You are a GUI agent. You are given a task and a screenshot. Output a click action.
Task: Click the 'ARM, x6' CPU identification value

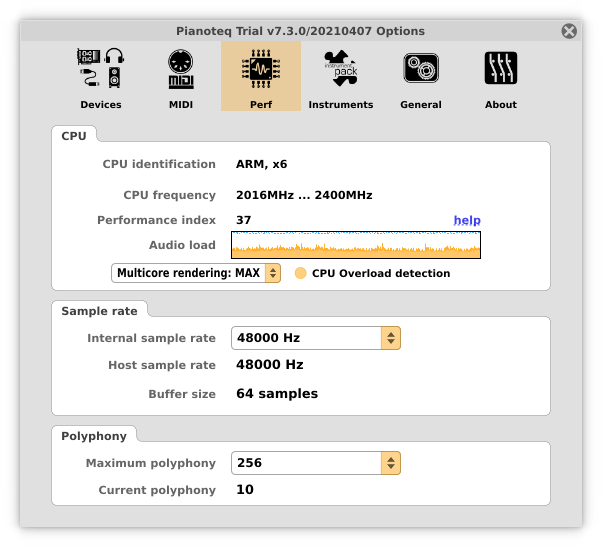pos(261,164)
